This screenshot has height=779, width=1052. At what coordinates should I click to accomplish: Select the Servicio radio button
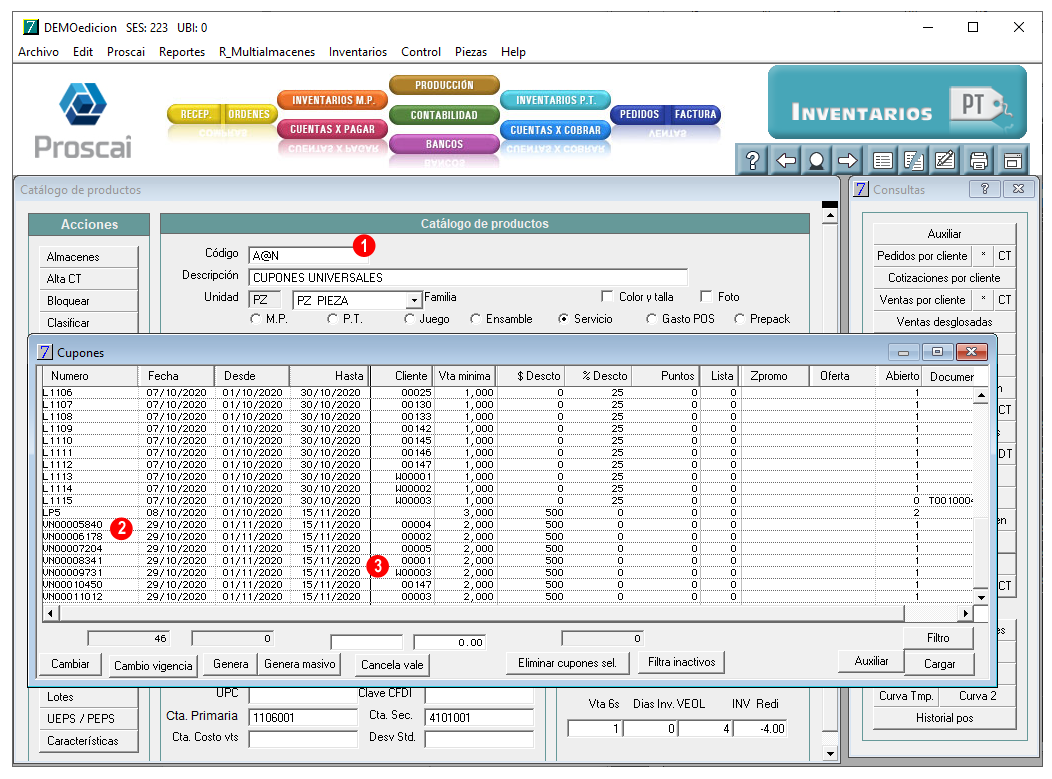click(x=564, y=319)
